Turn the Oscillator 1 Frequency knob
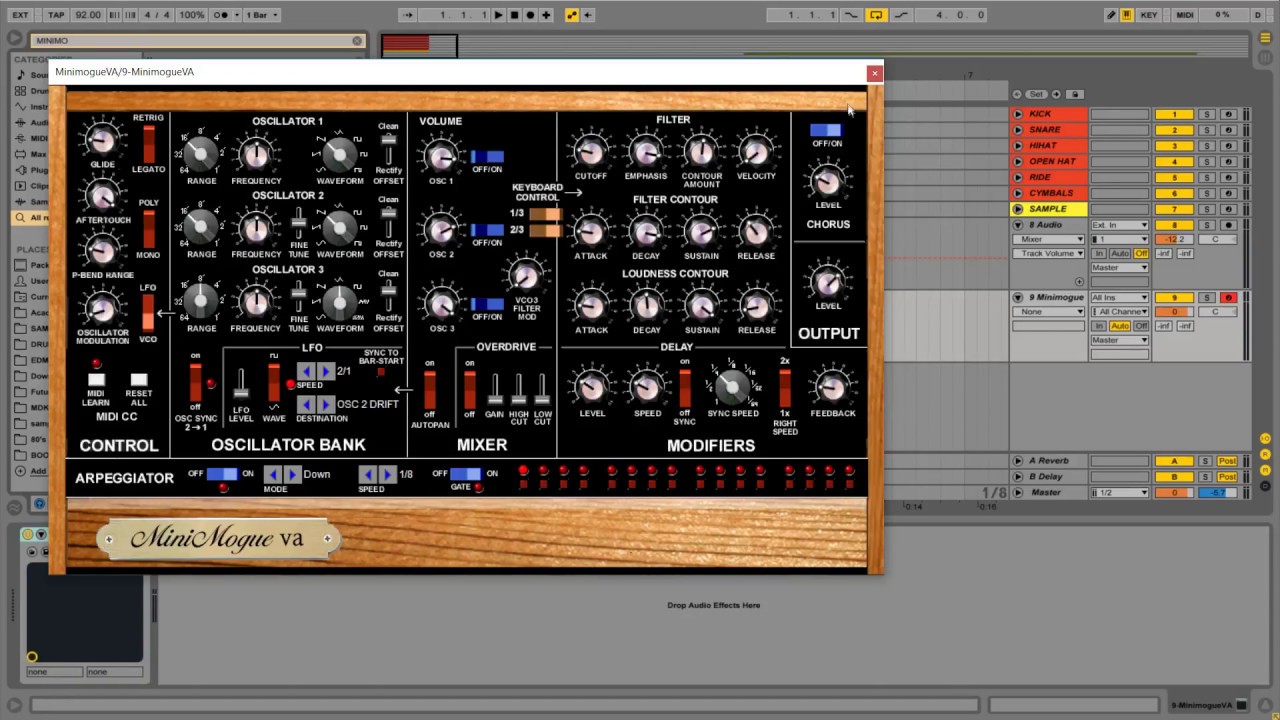The height and width of the screenshot is (720, 1280). [256, 154]
